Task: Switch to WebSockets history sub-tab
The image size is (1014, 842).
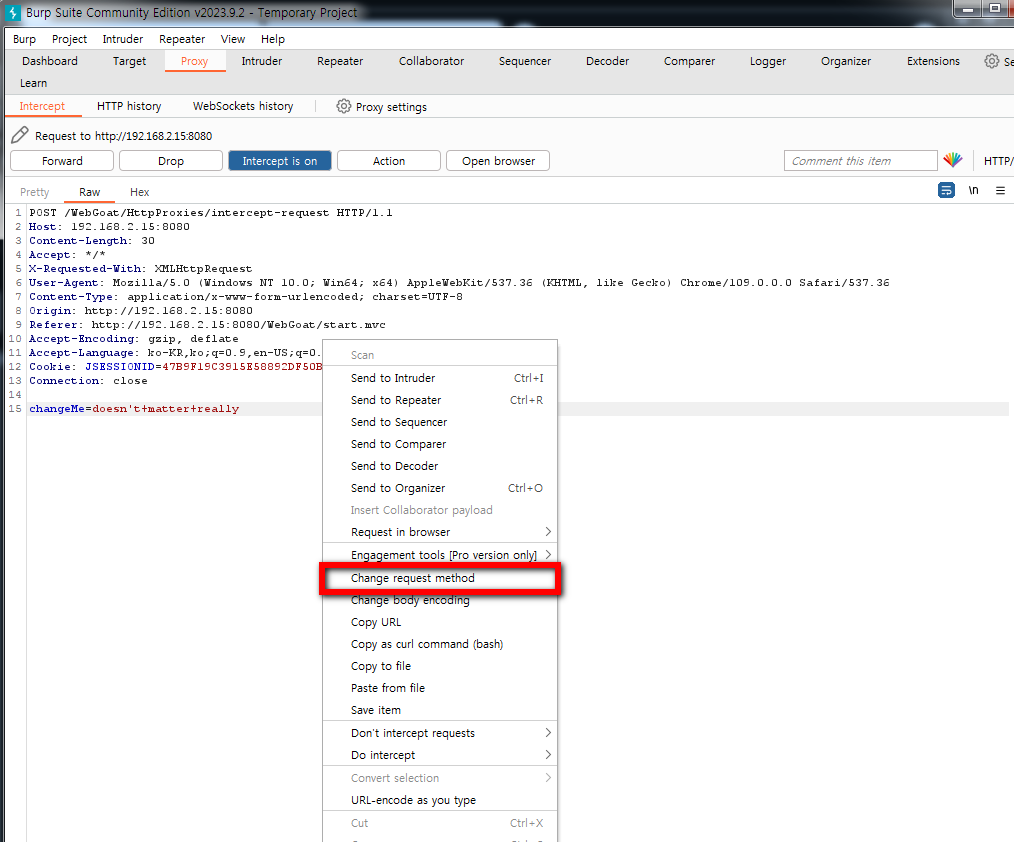Action: click(243, 106)
